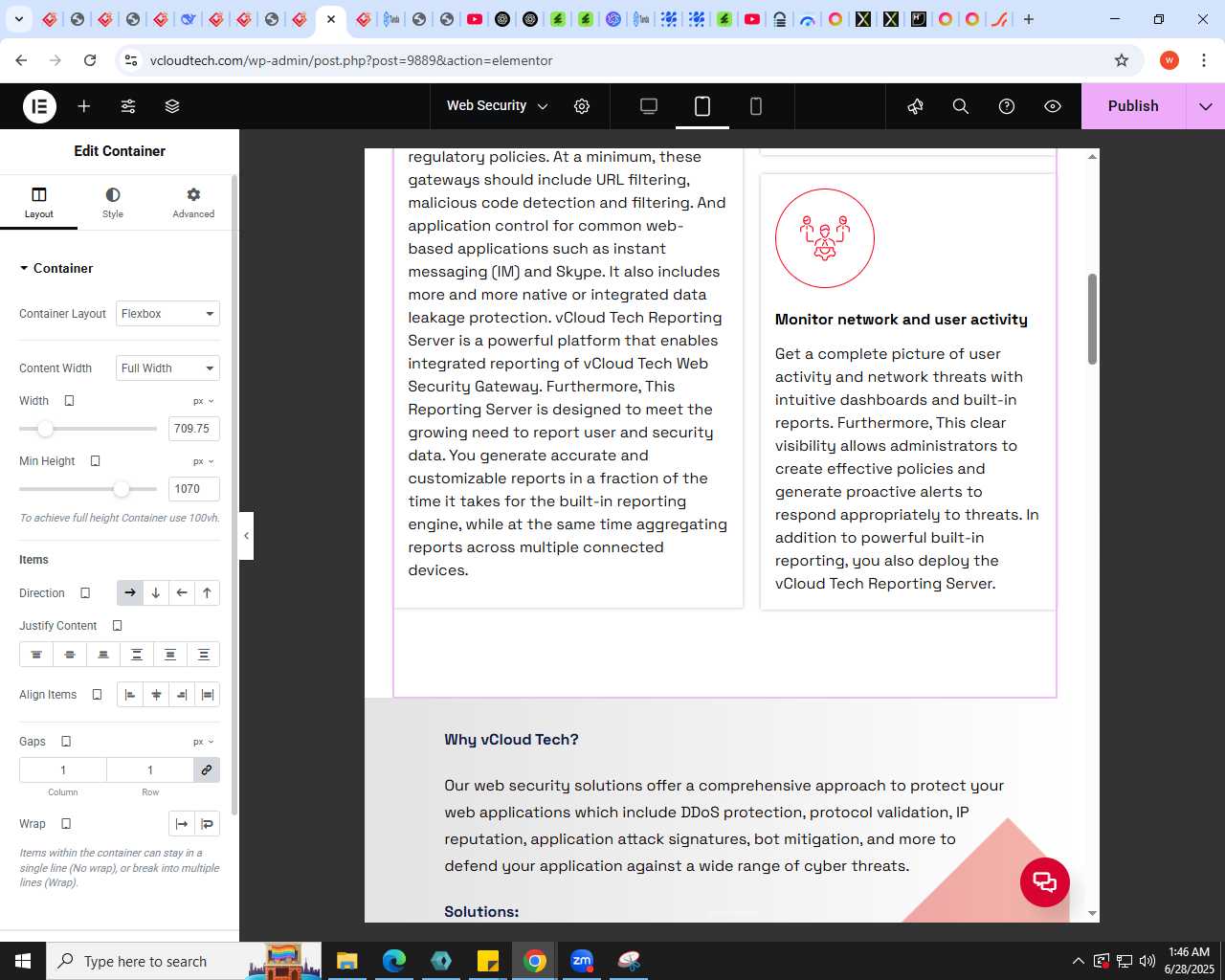Viewport: 1225px width, 980px height.
Task: Set Justify Content to Space Between
Action: (x=137, y=655)
